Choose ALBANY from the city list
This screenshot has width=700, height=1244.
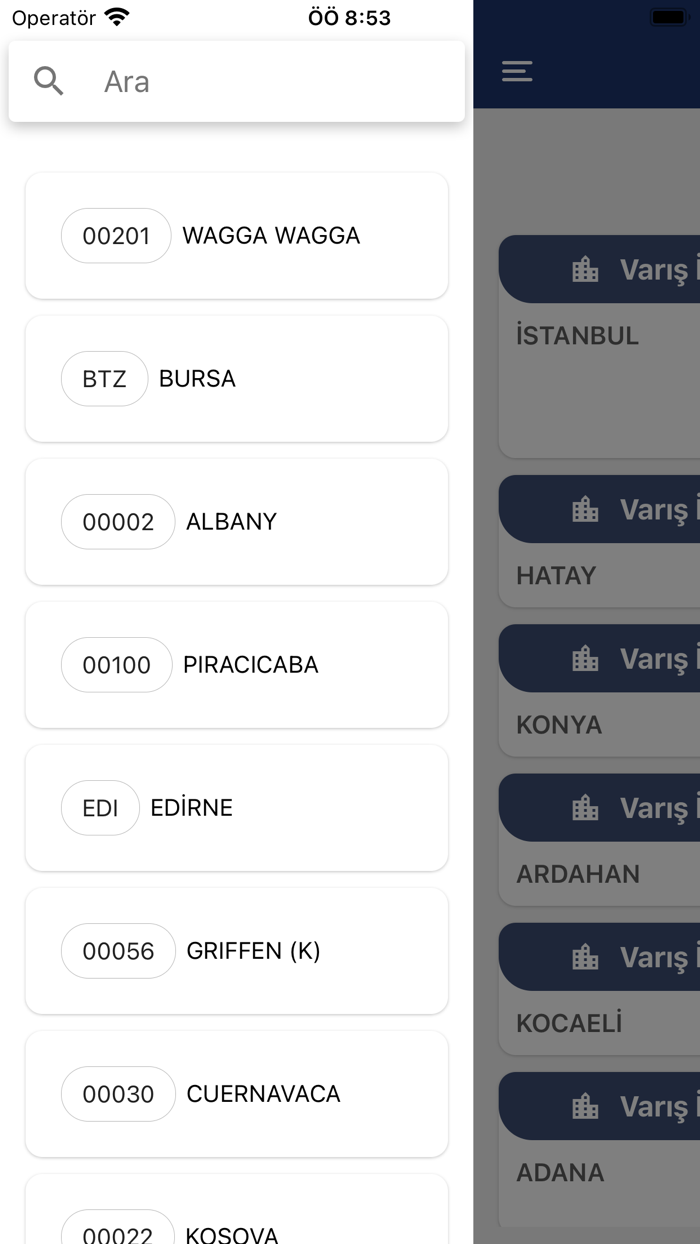click(236, 521)
